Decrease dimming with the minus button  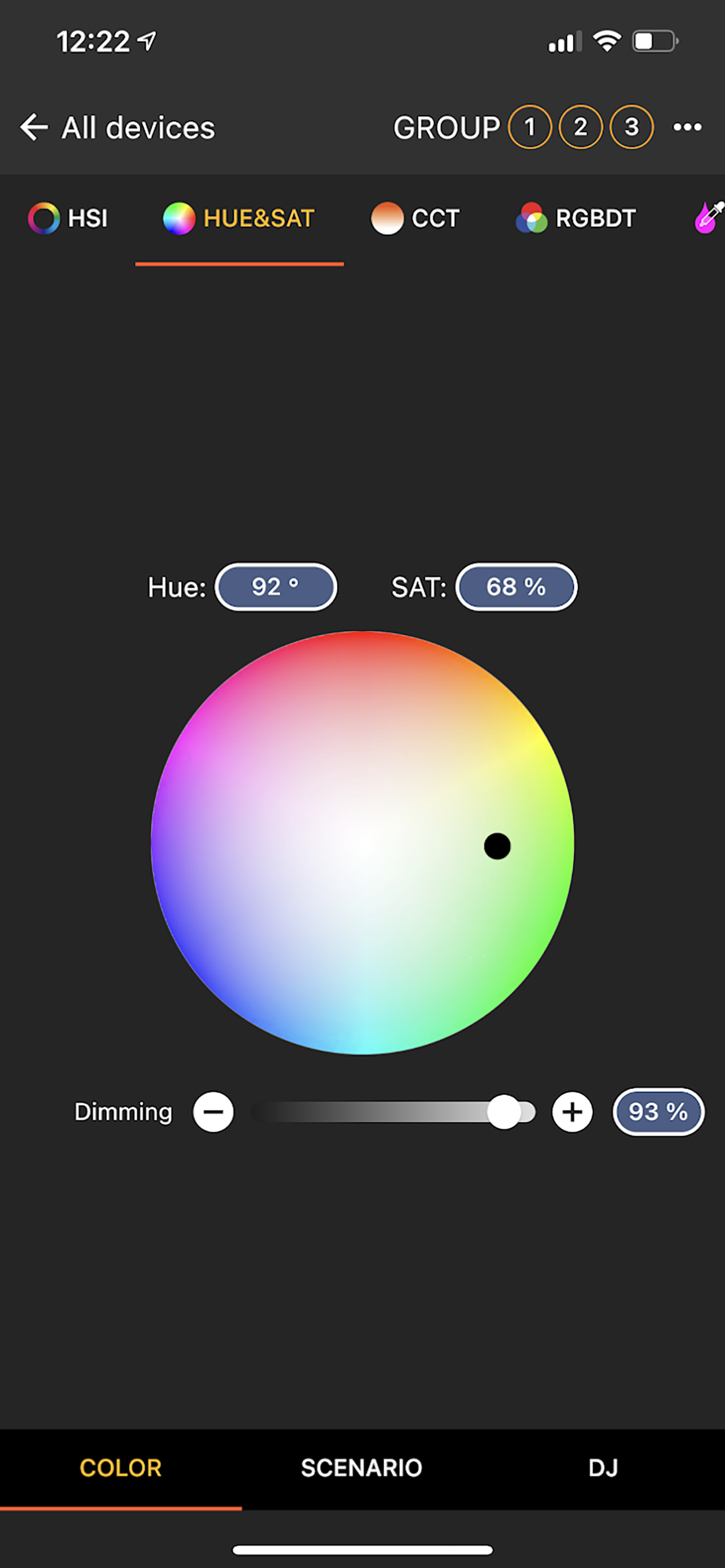point(213,1111)
